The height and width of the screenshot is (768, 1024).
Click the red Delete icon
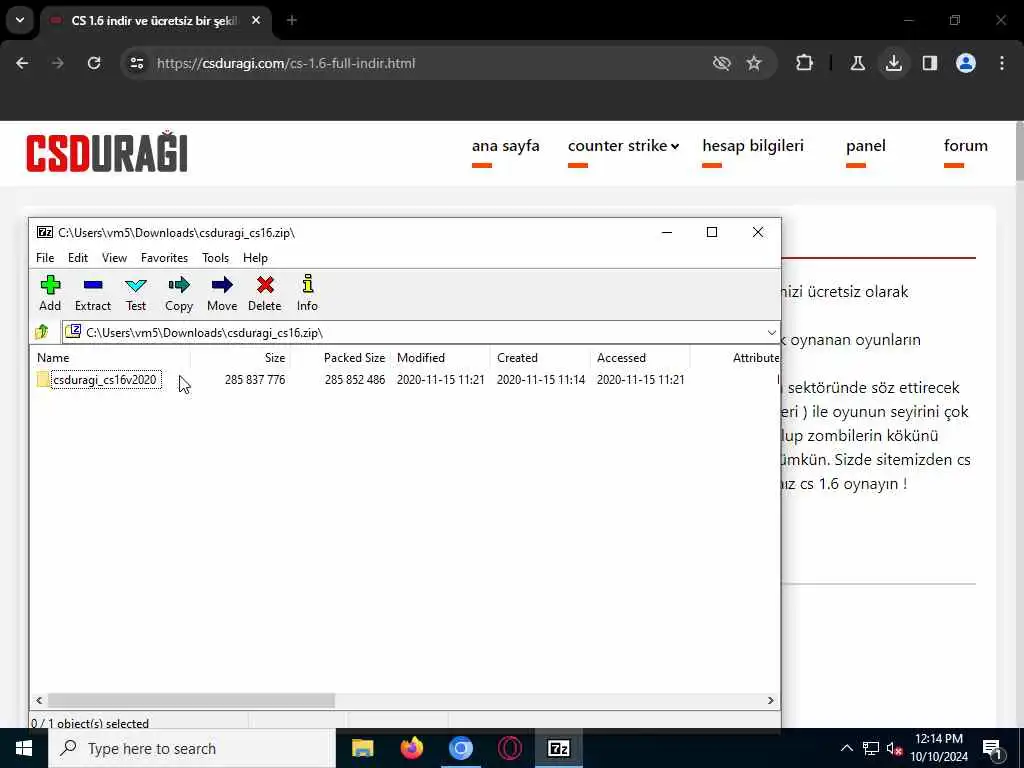pyautogui.click(x=264, y=285)
